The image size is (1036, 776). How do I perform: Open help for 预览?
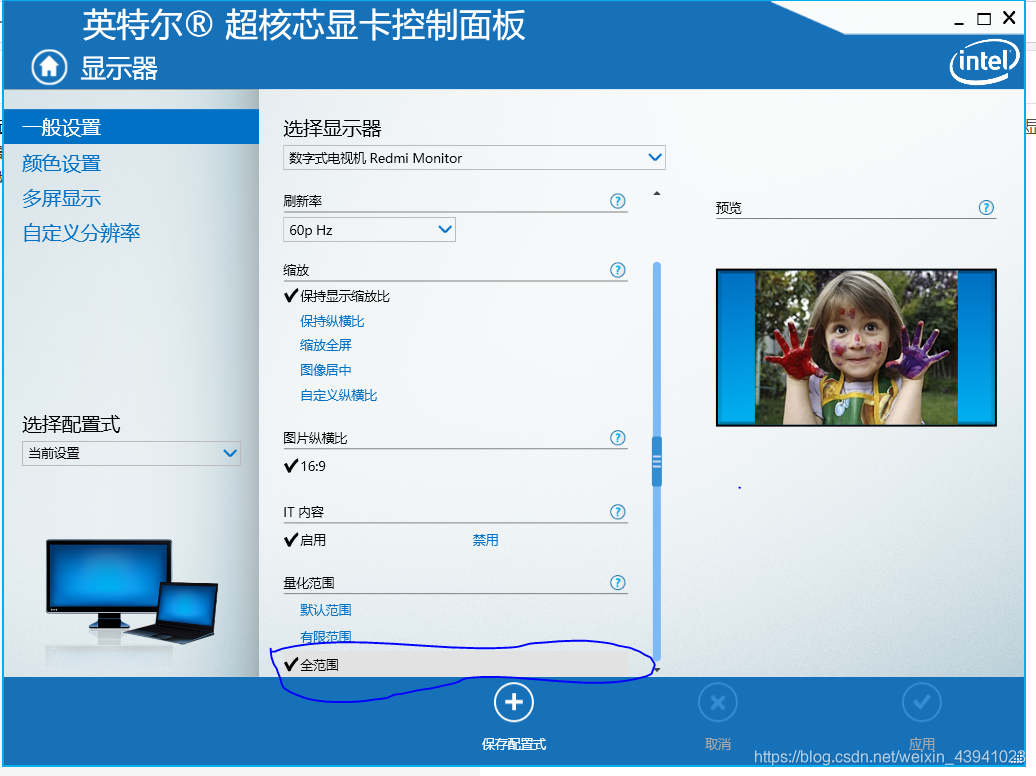point(986,208)
